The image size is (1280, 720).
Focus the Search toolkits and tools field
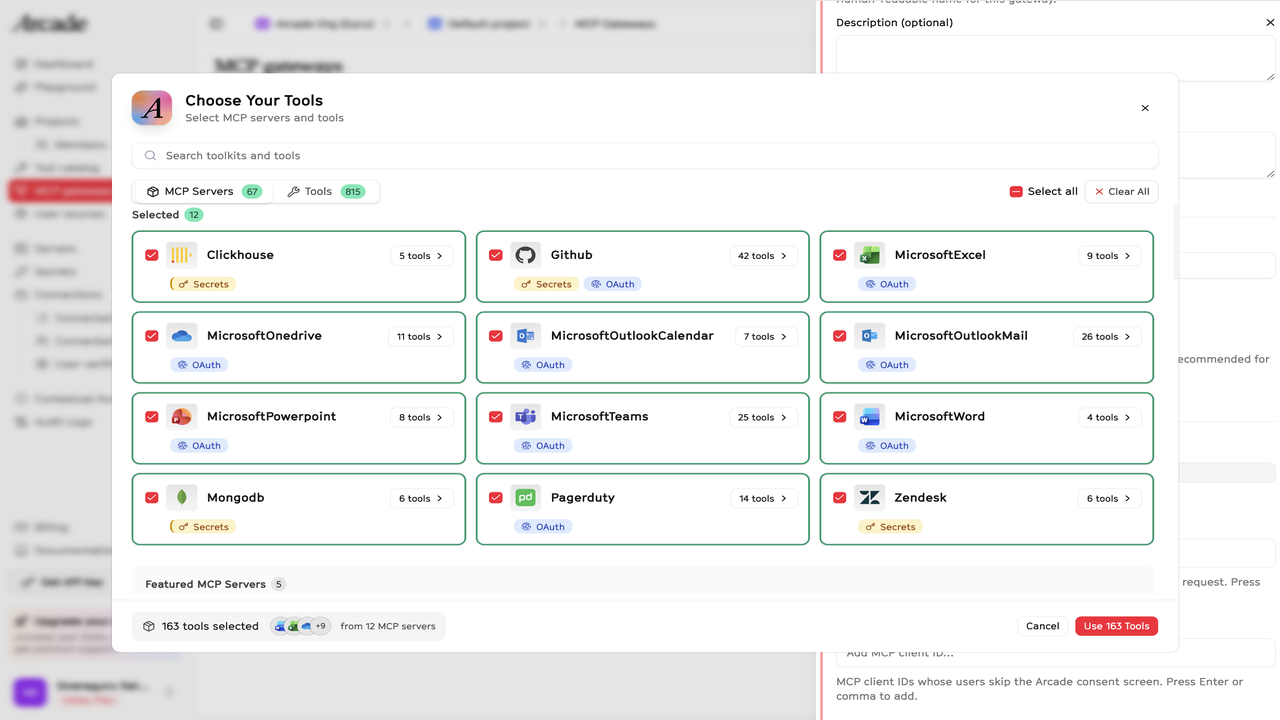(x=645, y=156)
